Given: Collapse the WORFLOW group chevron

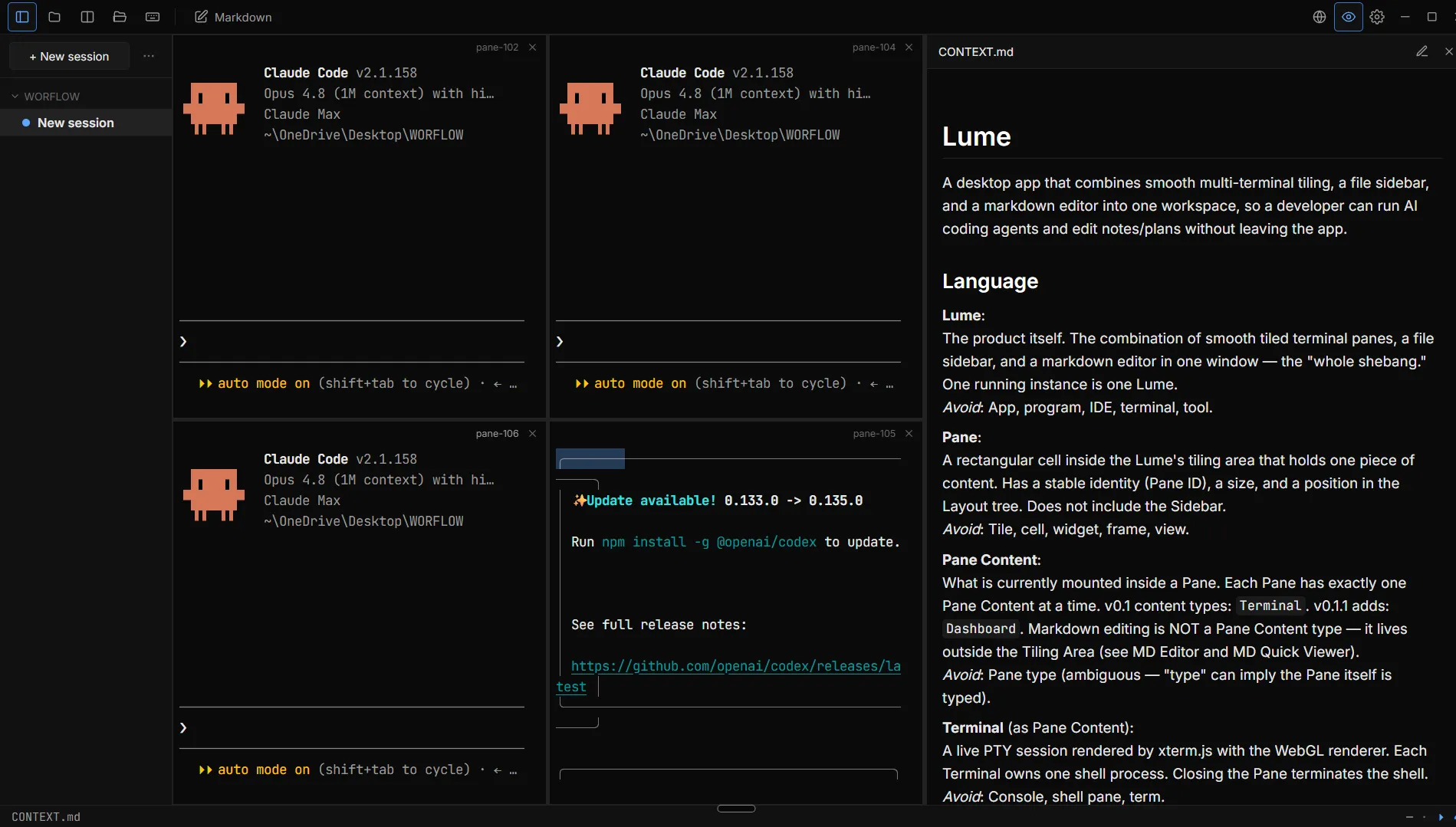Looking at the screenshot, I should coord(15,97).
